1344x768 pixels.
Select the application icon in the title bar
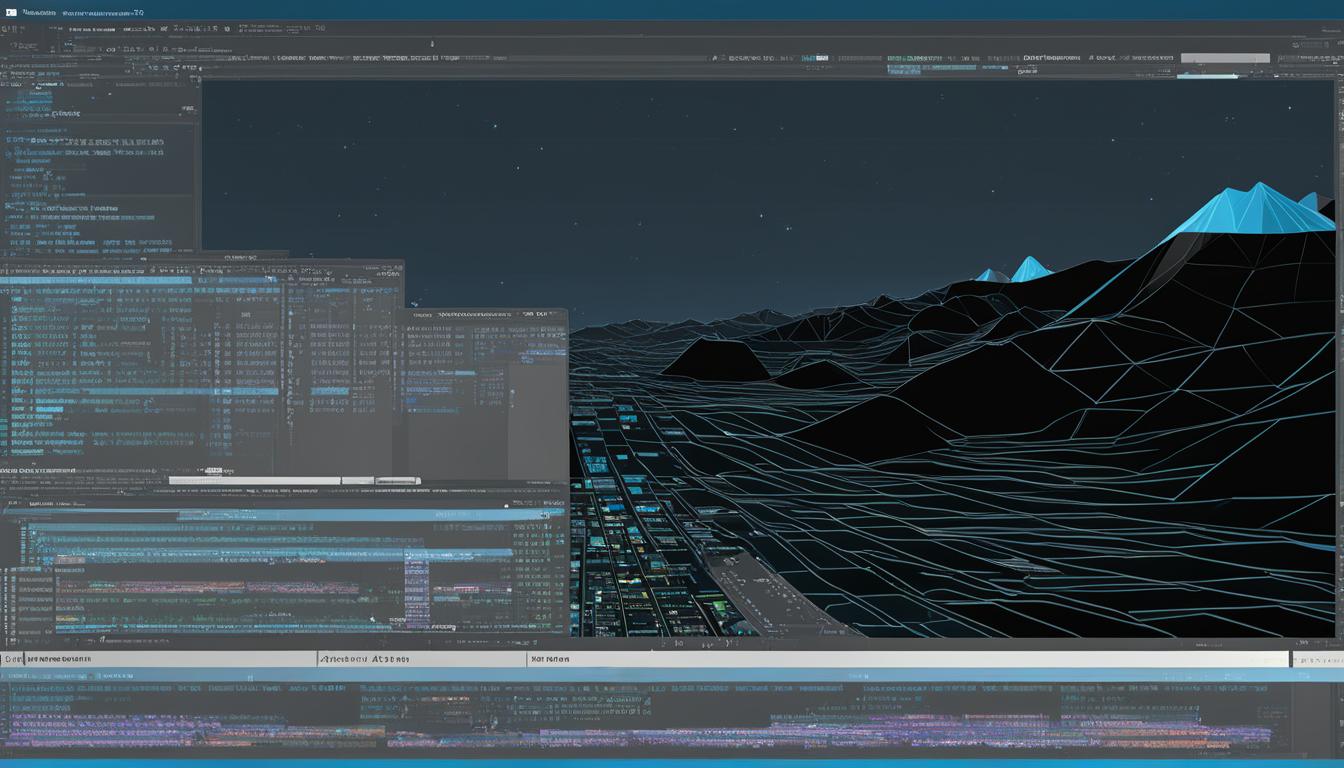pyautogui.click(x=10, y=13)
